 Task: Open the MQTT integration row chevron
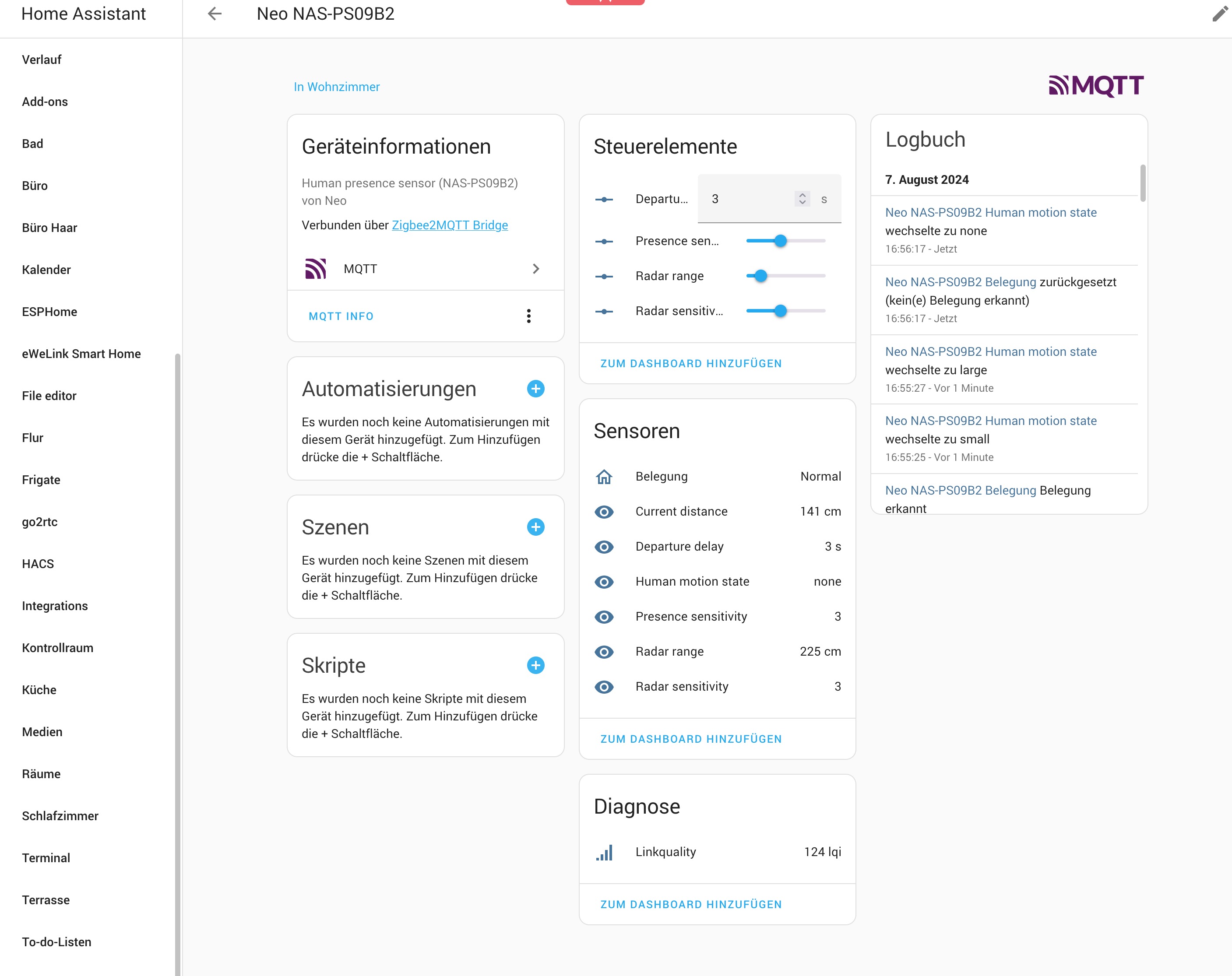pyautogui.click(x=535, y=269)
